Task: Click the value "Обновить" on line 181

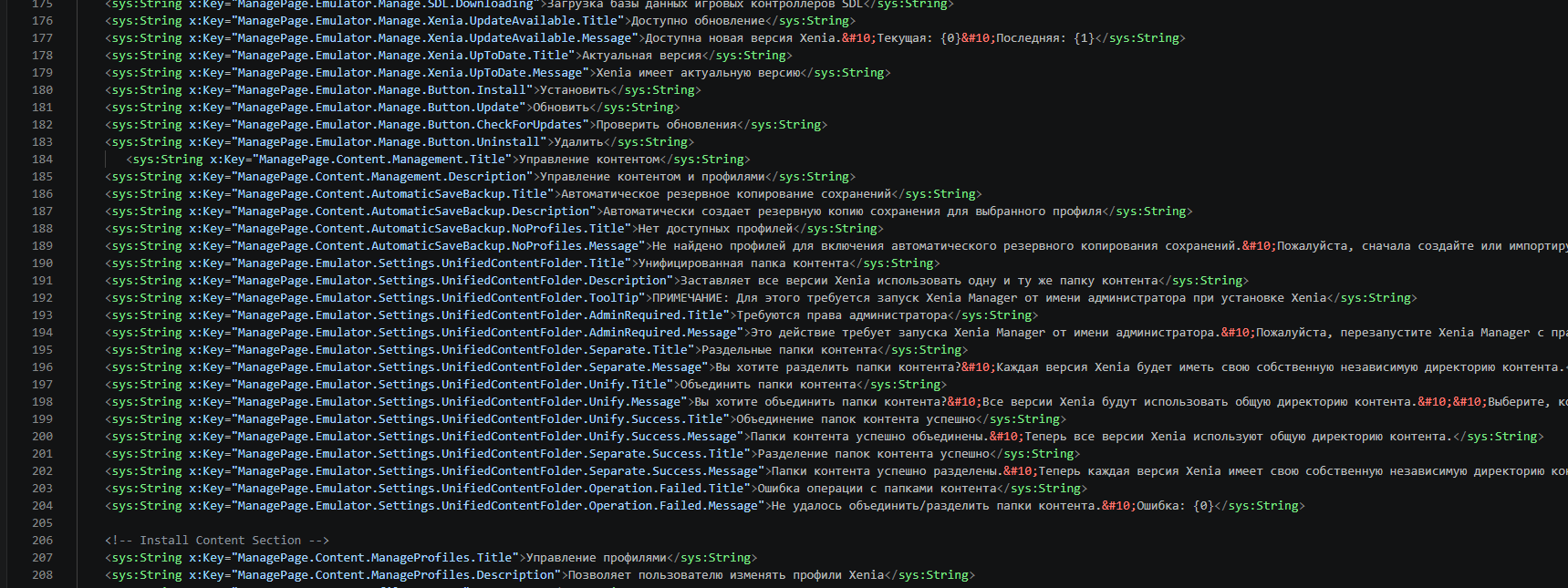Action: (x=561, y=107)
